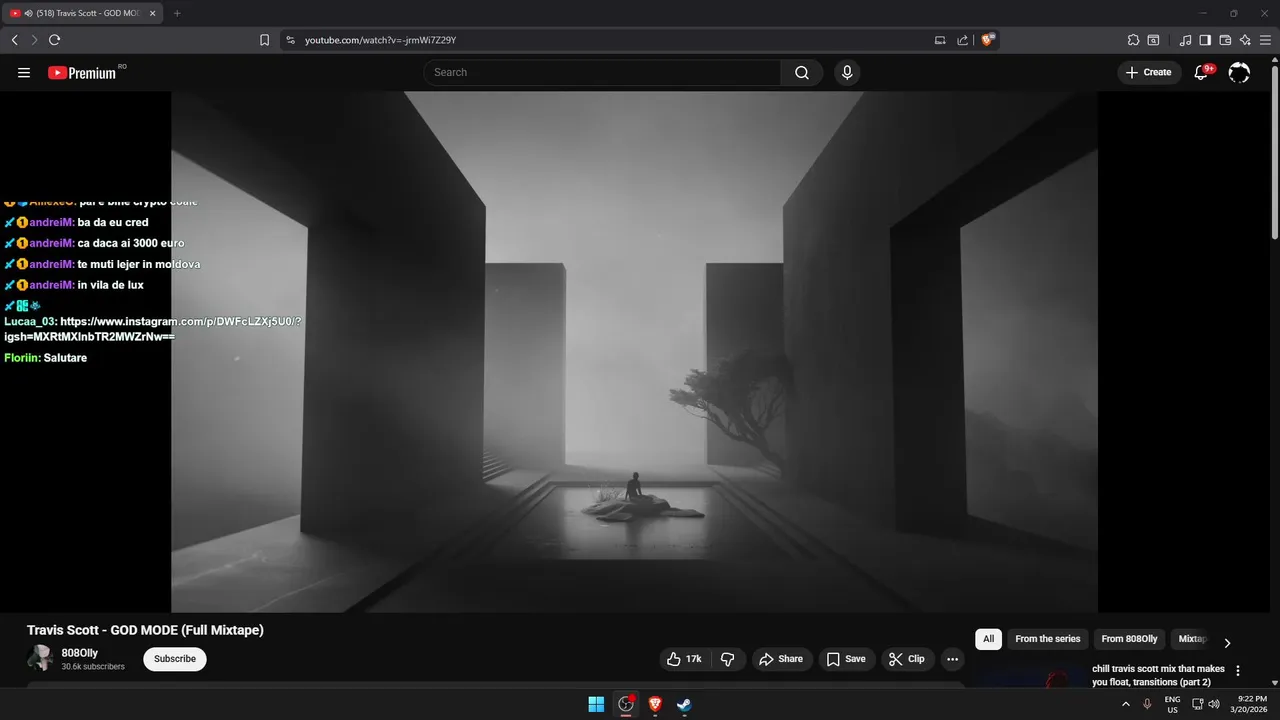Open Brave Wallet icon
This screenshot has height=720, width=1280.
[x=1225, y=40]
